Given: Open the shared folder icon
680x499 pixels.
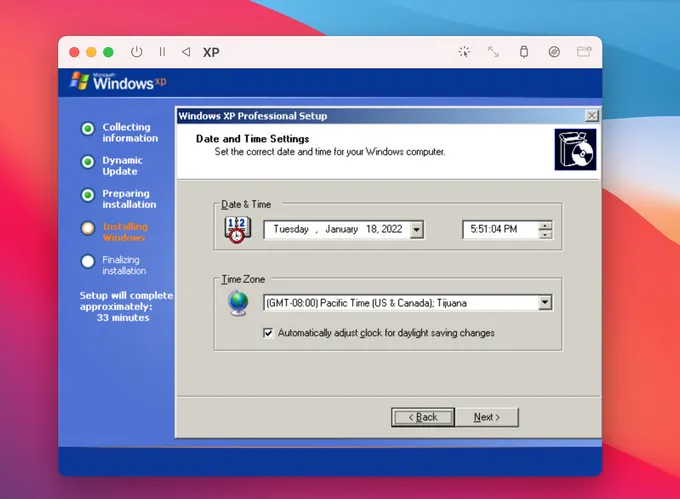Looking at the screenshot, I should (x=584, y=52).
